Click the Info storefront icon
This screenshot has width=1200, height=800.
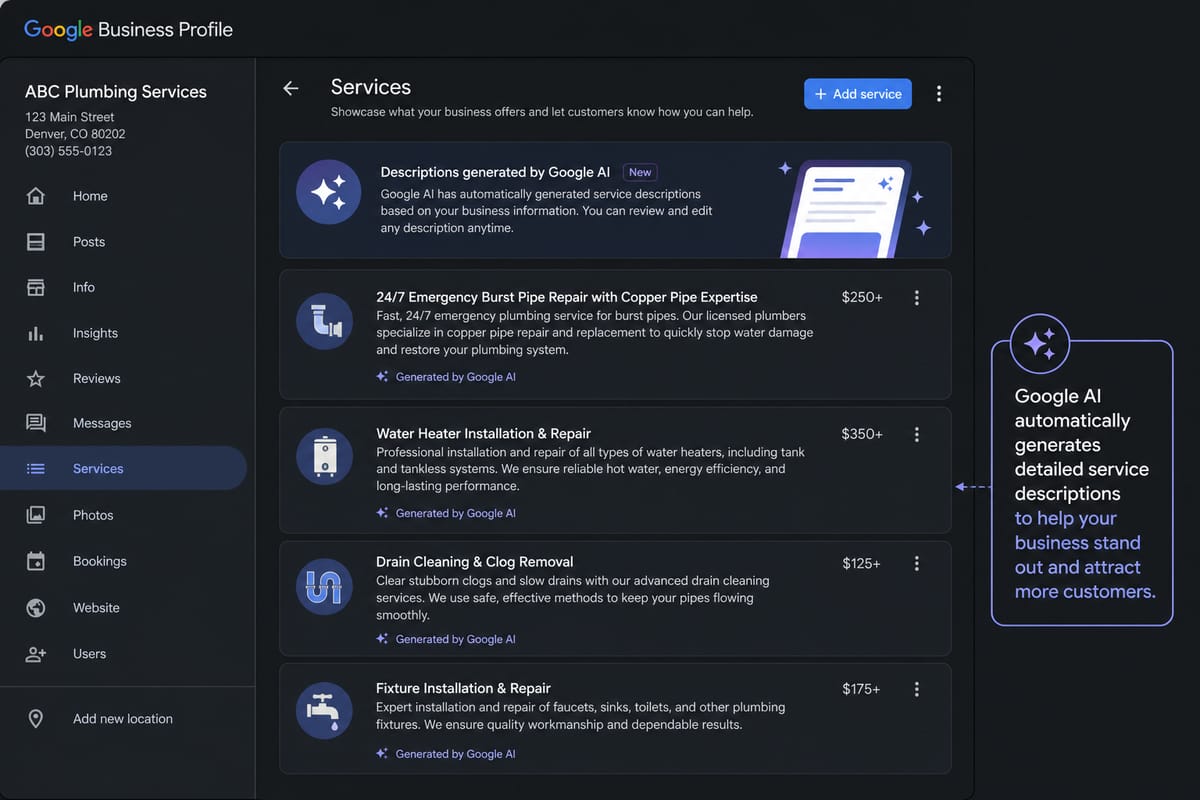[36, 287]
